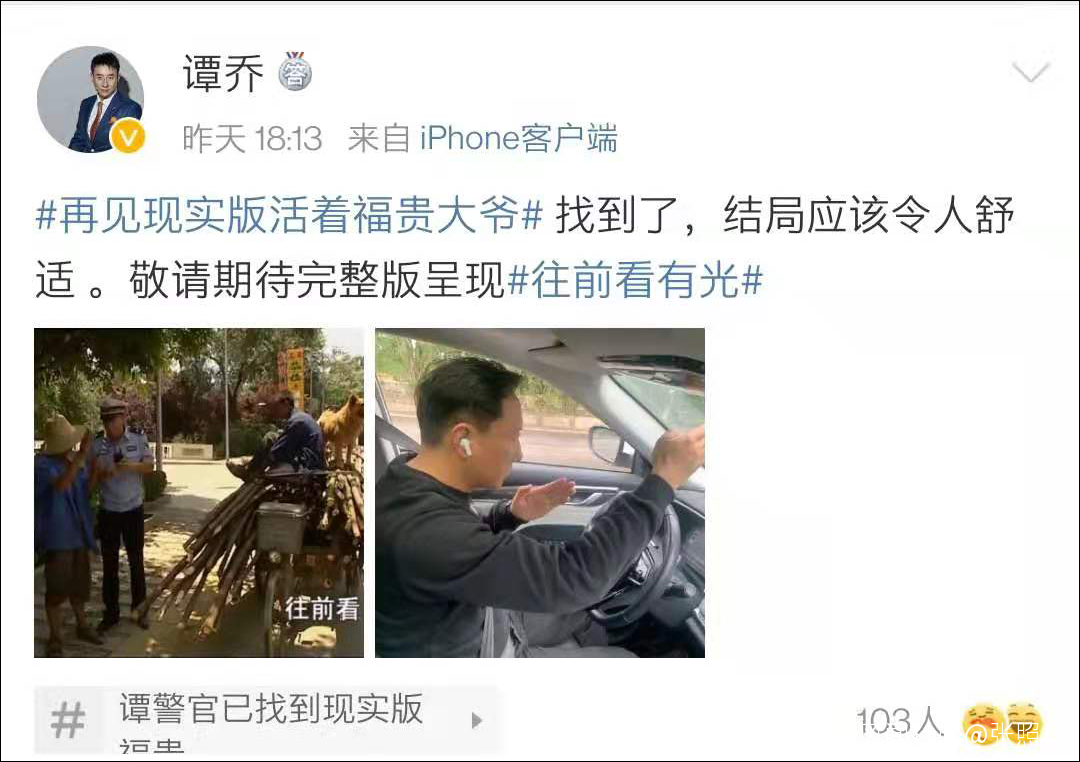The width and height of the screenshot is (1080, 762).
Task: Open hashtag #再见现实版活着福贵大爷#
Action: click(x=289, y=214)
